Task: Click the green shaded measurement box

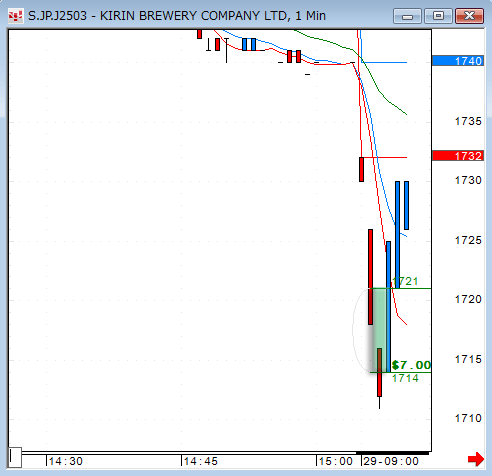Action: pos(379,330)
